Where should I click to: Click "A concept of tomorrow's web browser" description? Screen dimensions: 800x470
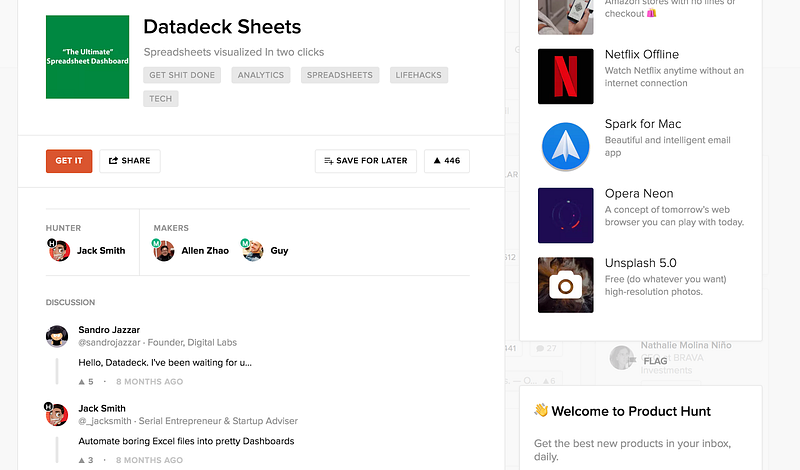674,215
